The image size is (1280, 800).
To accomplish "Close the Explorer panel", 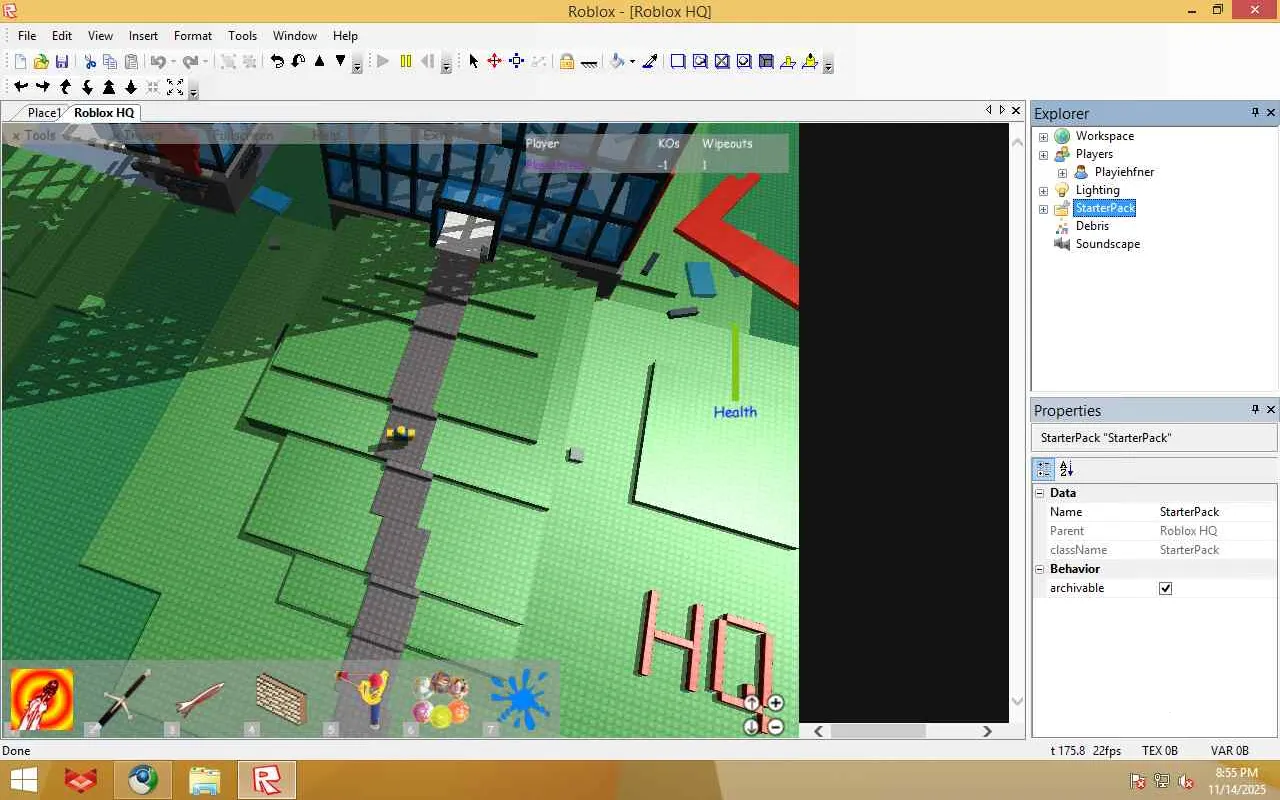I will tap(1271, 113).
